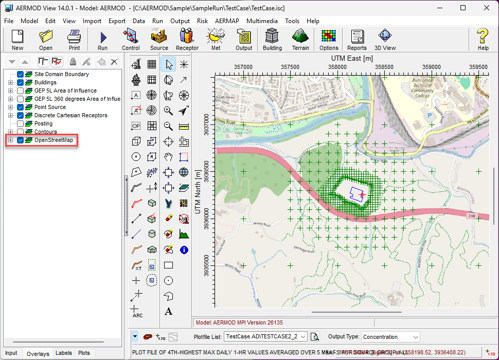
Task: Enable the GEP 5L Area of Influence layer
Action: click(20, 91)
